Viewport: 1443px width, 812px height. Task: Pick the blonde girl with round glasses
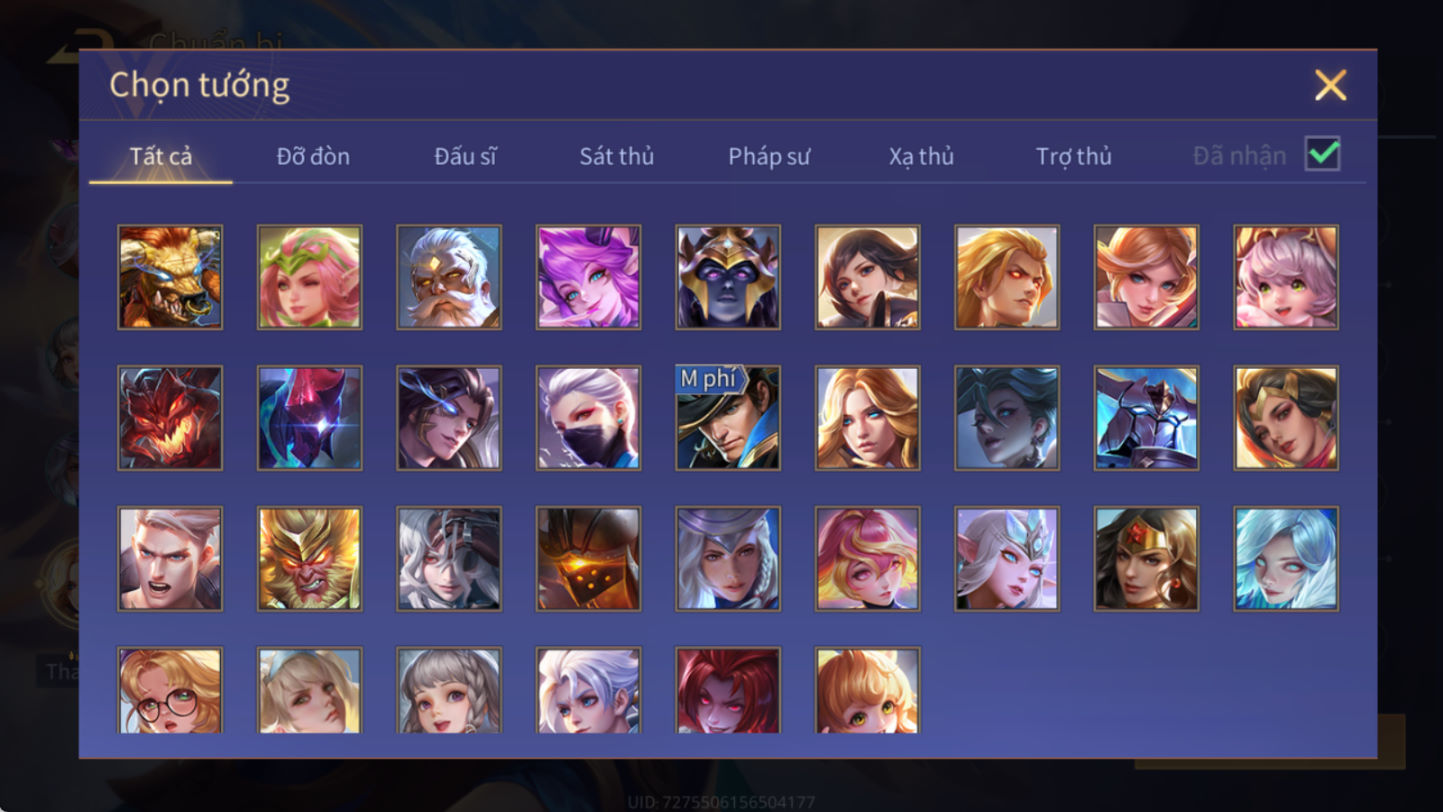coord(170,691)
